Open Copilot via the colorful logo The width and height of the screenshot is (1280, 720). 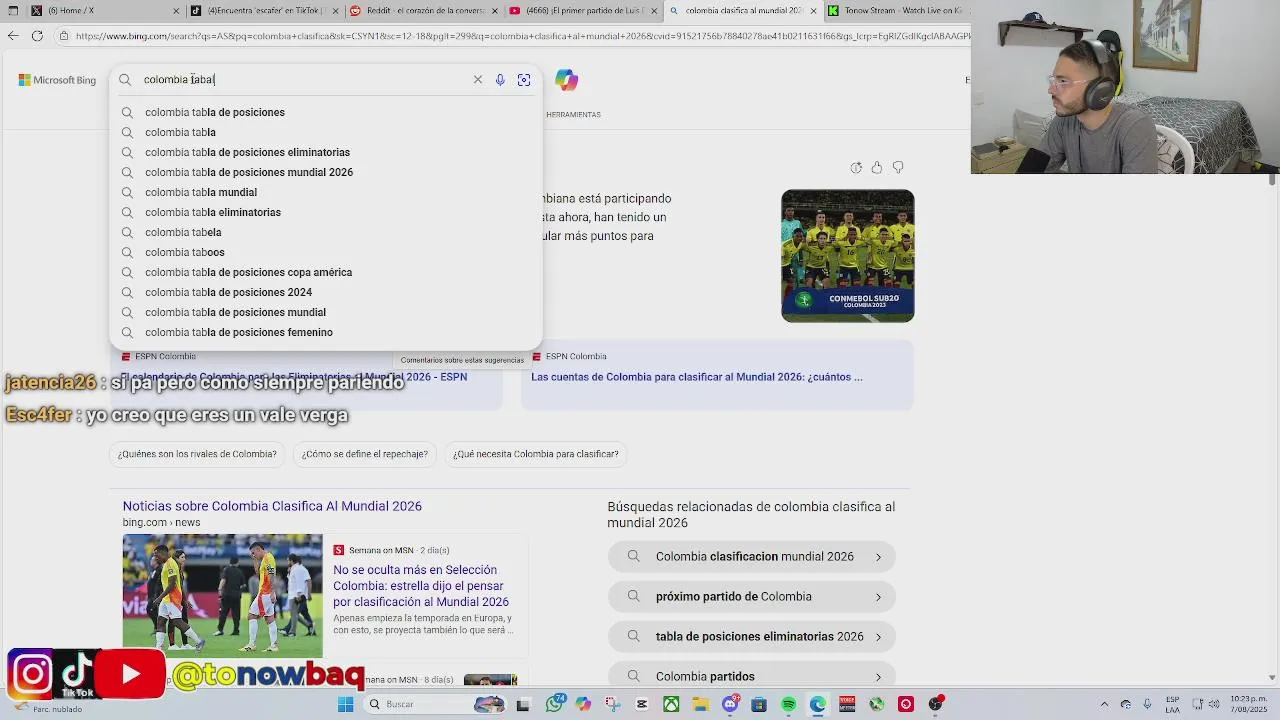coord(567,80)
